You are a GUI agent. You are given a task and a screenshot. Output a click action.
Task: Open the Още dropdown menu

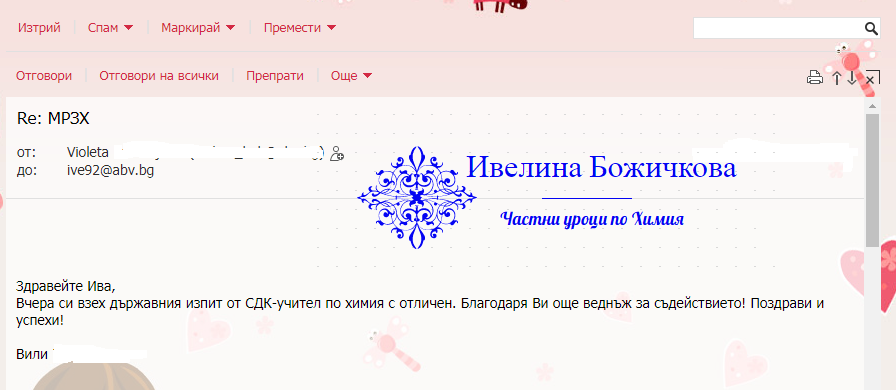[351, 75]
